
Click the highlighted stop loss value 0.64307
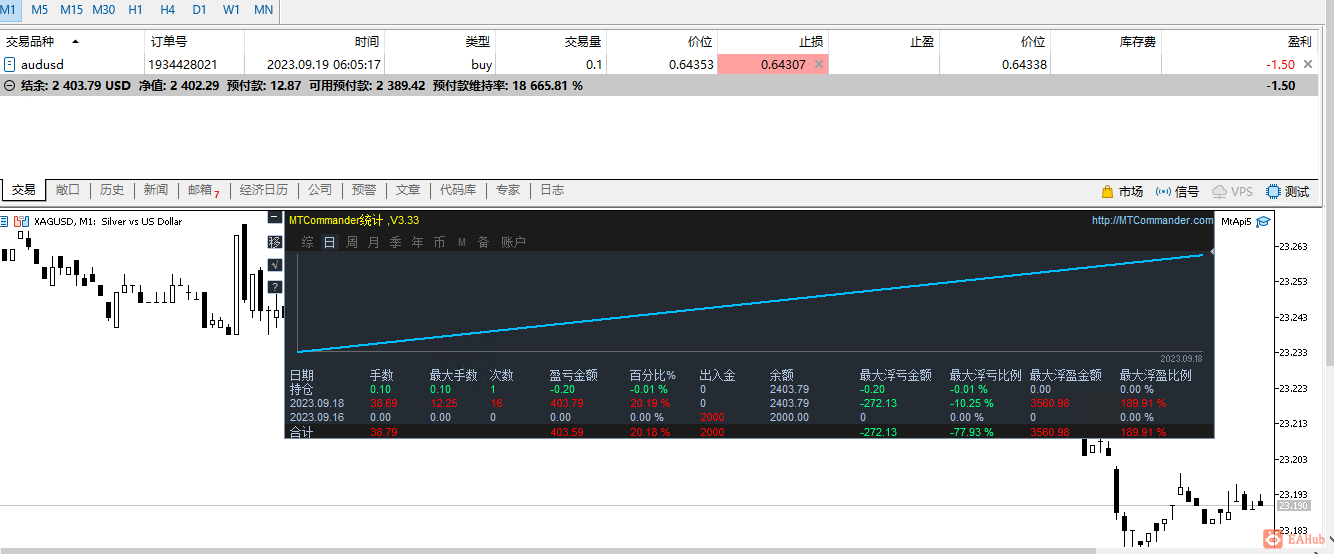coord(783,64)
